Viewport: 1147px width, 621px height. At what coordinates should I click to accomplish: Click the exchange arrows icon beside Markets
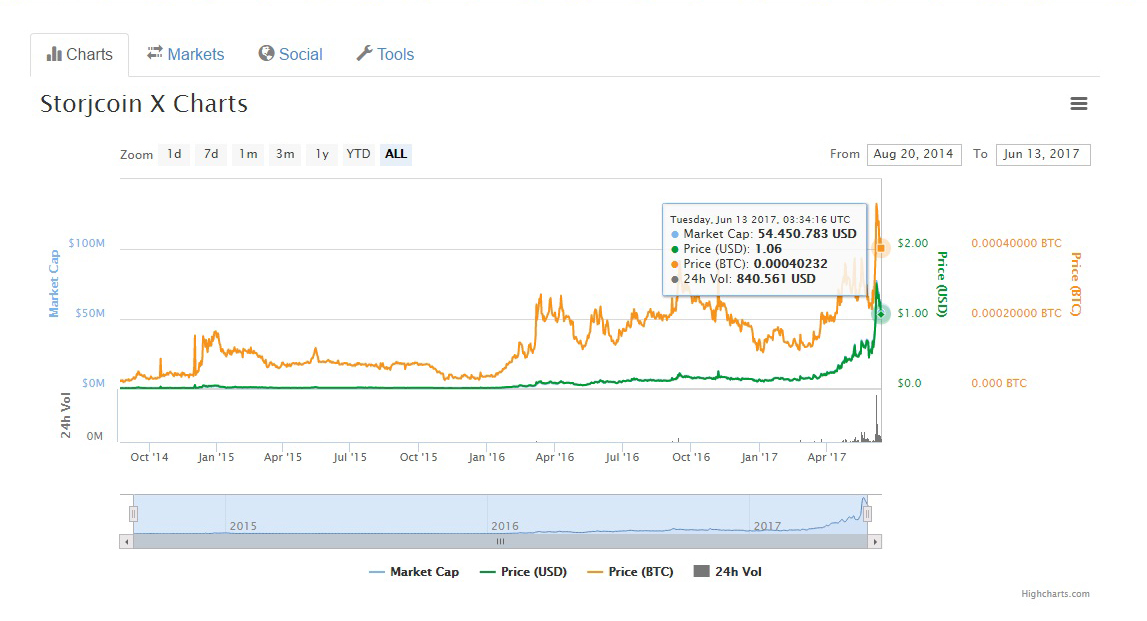154,53
